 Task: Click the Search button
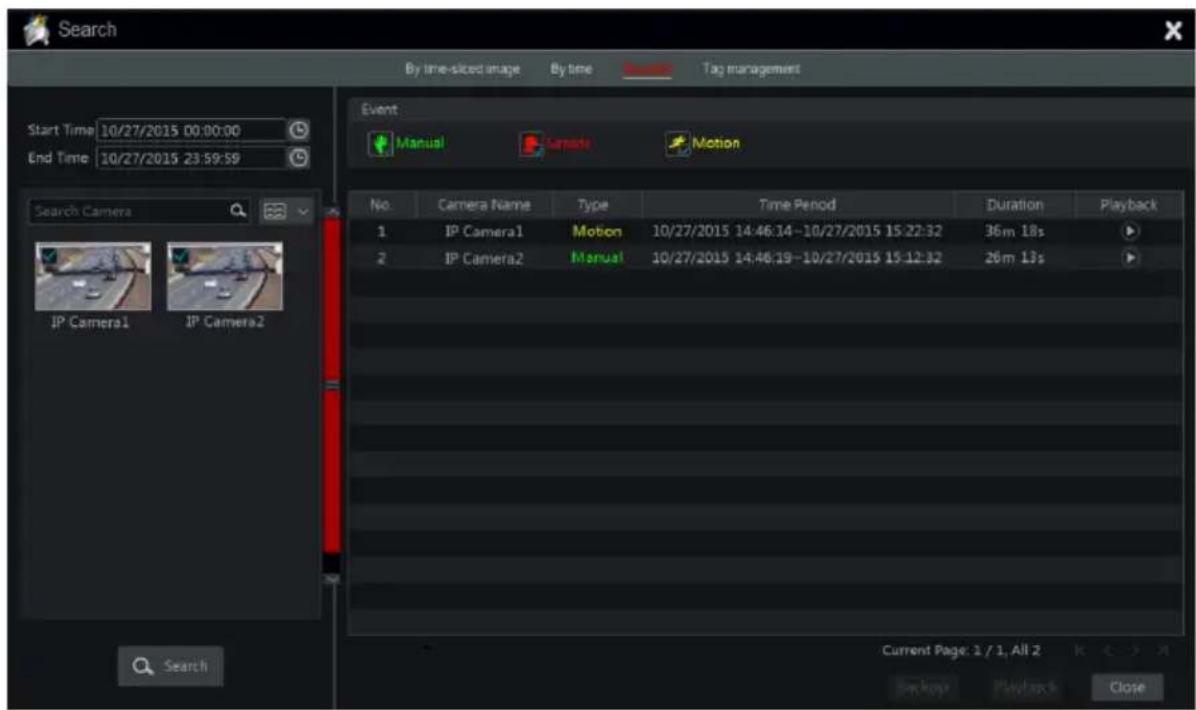tap(171, 666)
